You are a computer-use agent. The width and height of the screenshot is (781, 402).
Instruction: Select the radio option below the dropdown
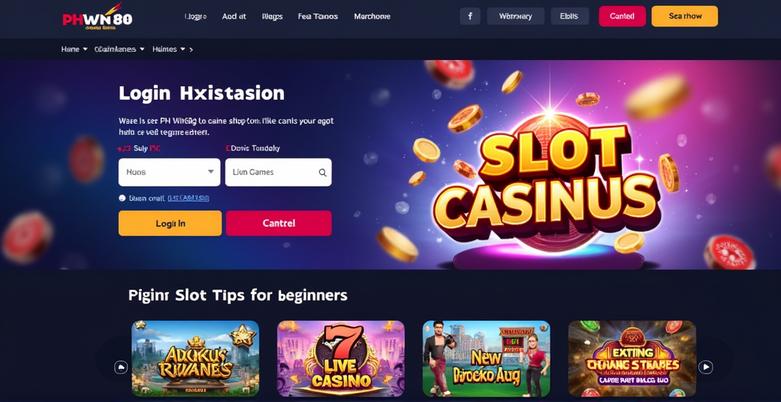point(123,198)
